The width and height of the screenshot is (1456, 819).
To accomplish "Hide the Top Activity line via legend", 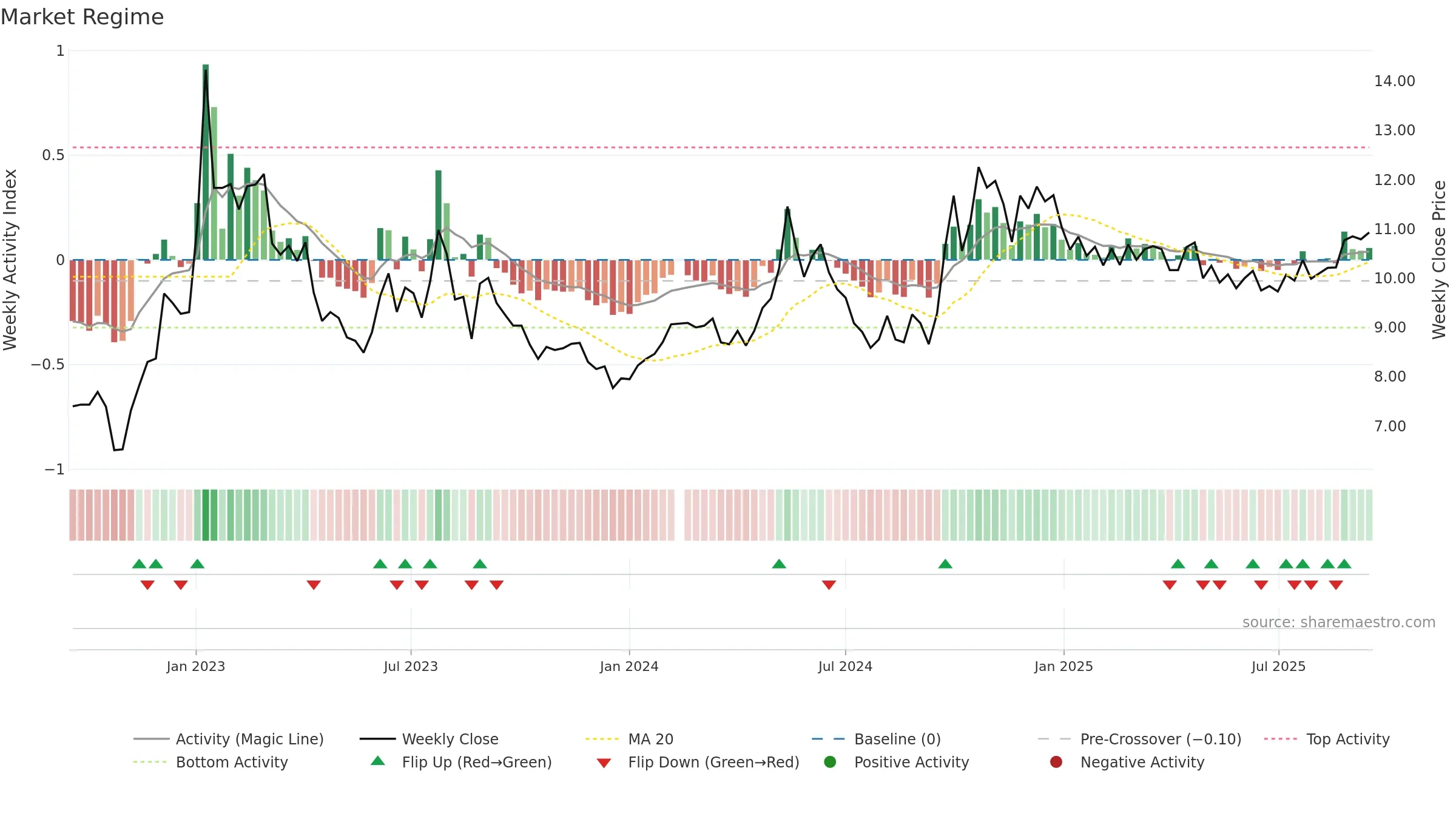I will click(1327, 739).
